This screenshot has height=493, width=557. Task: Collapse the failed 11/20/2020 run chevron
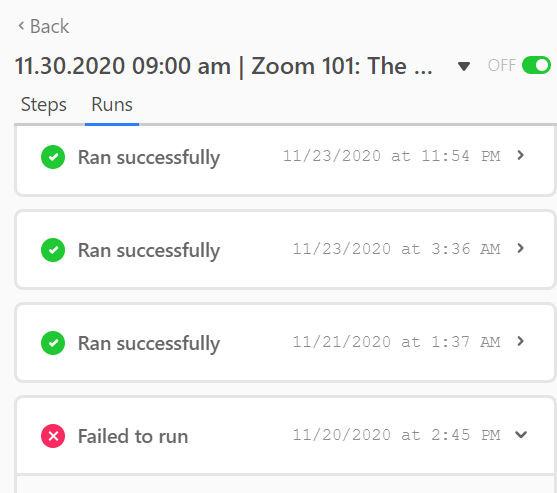coord(521,434)
